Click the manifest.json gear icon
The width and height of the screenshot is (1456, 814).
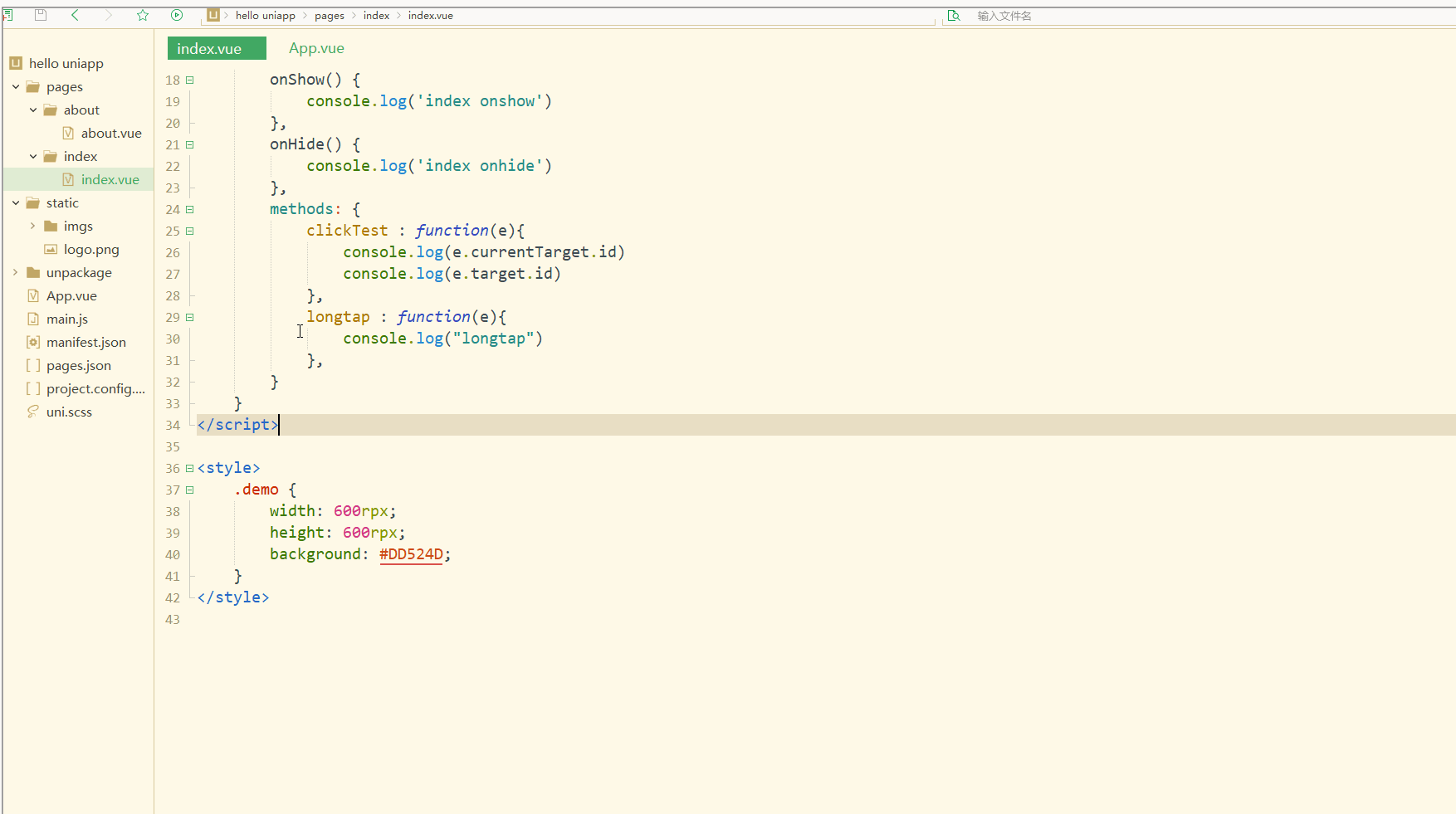(33, 342)
